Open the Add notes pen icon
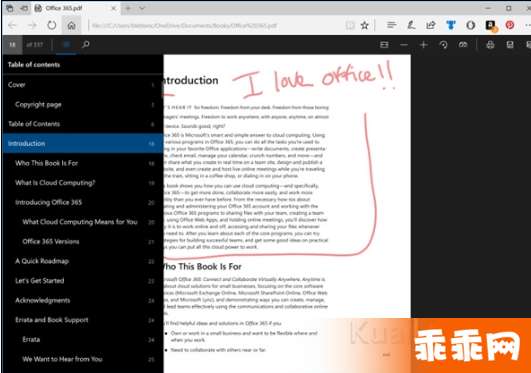The image size is (531, 373). pos(411,25)
